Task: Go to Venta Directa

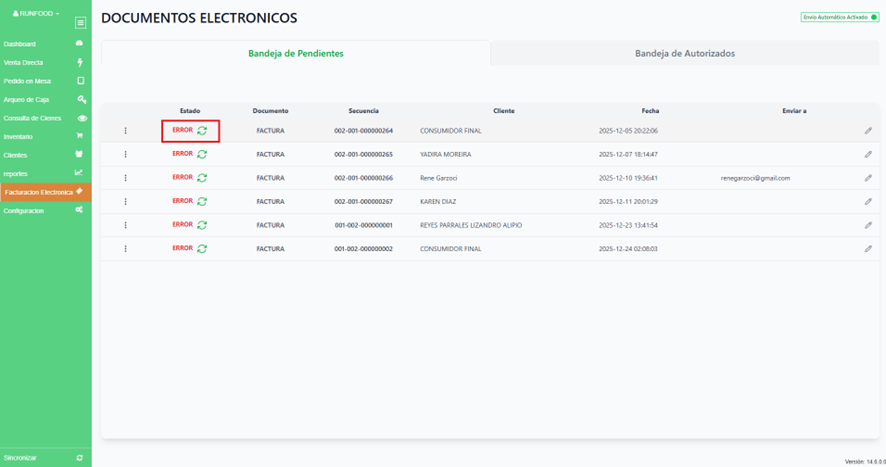Action: 44,62
